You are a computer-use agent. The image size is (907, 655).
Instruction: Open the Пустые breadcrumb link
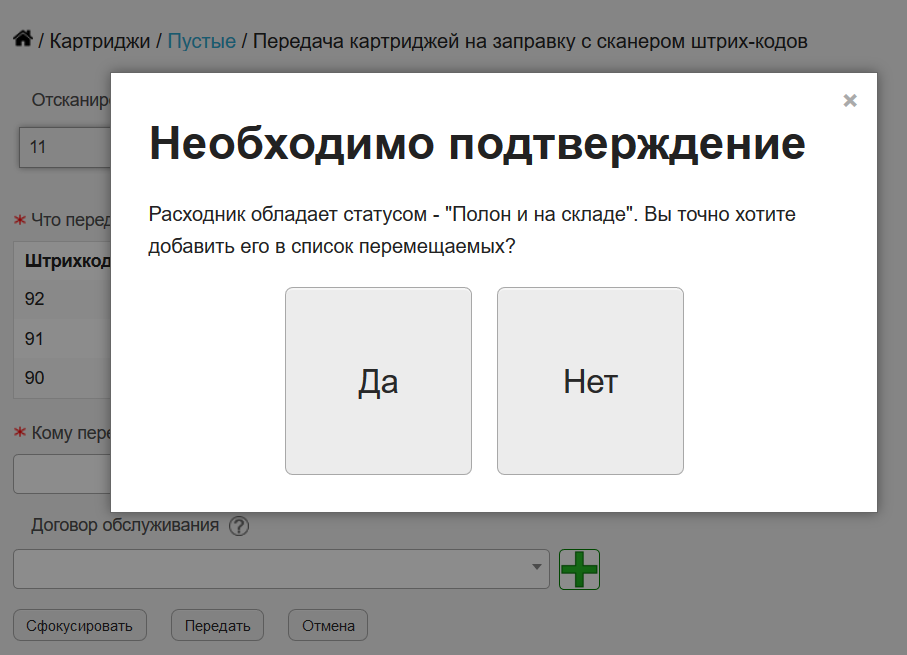coord(201,41)
